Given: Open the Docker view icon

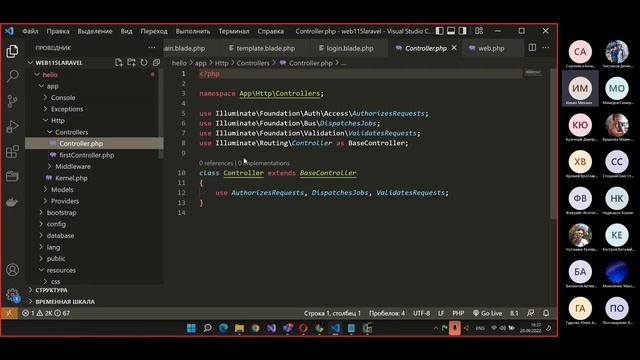Looking at the screenshot, I should 12,202.
